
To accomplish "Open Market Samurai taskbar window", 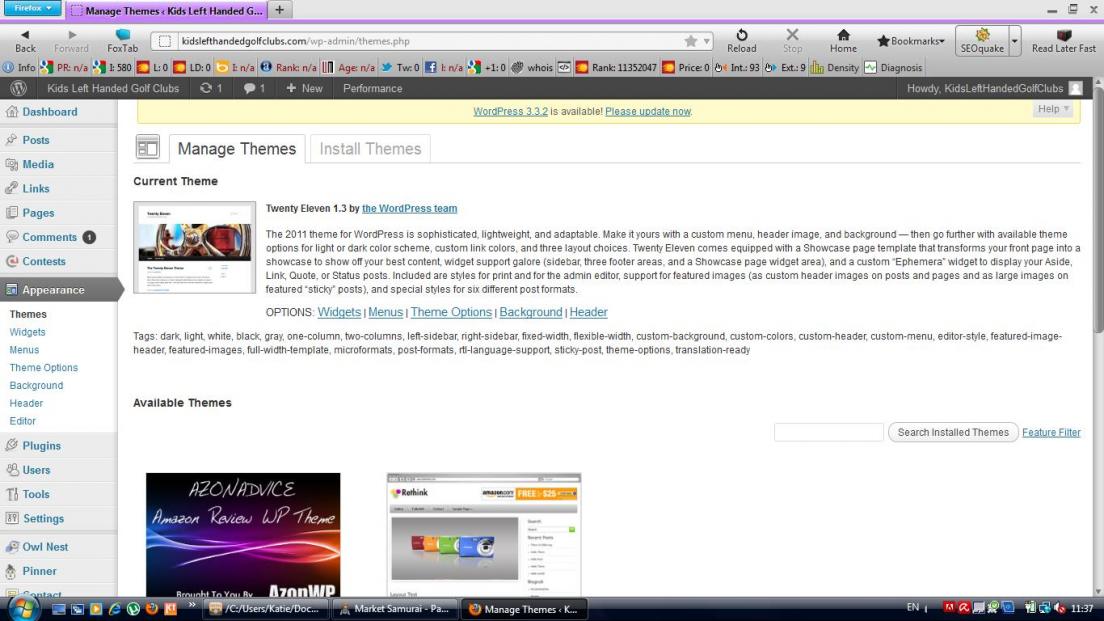I will point(394,609).
